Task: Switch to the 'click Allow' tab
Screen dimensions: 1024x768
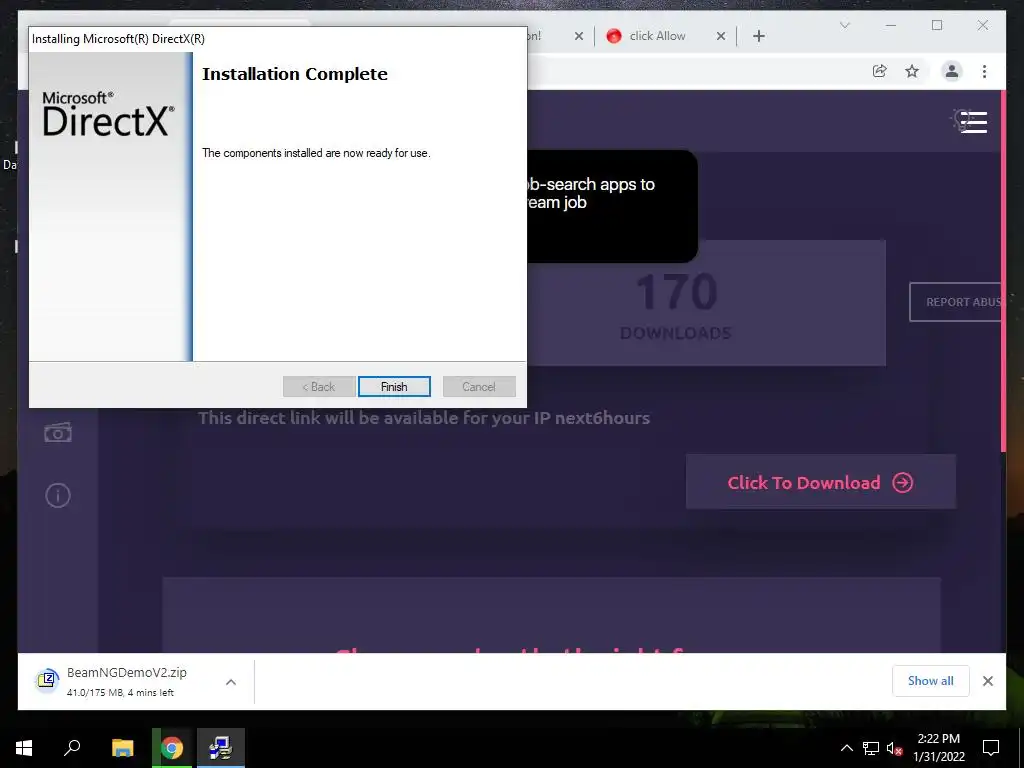Action: click(656, 36)
